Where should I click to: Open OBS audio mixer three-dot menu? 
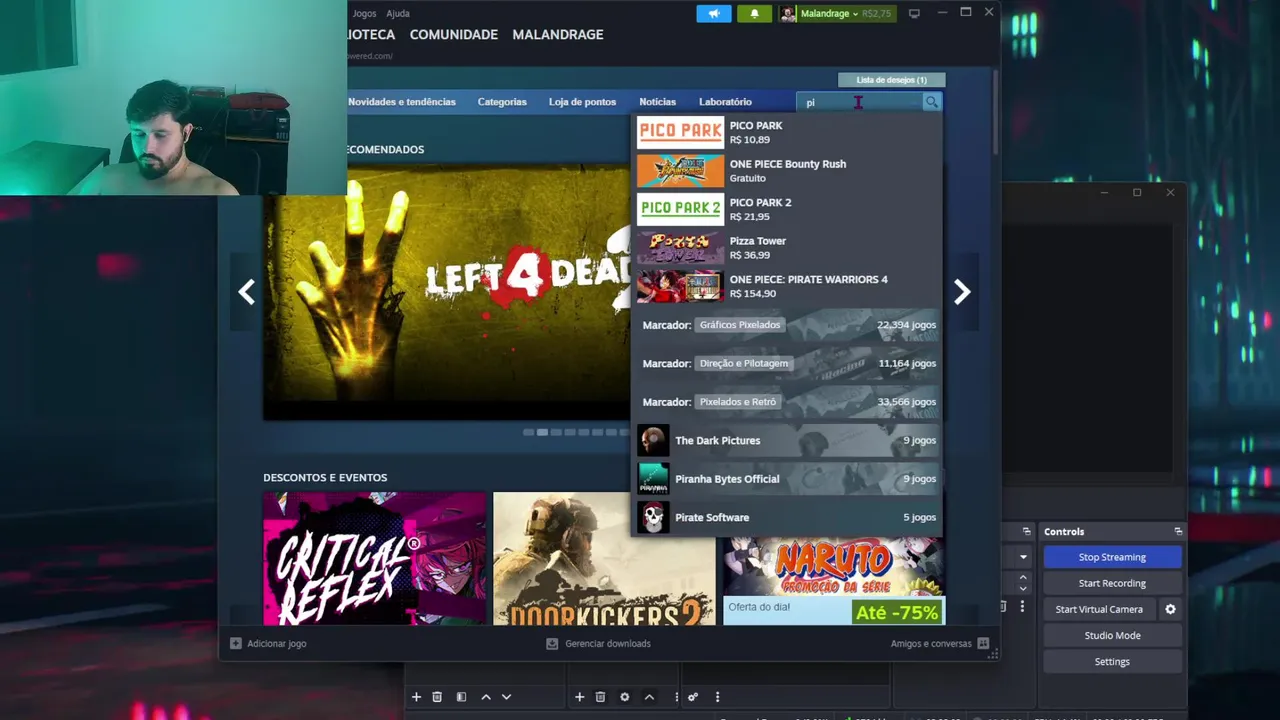coord(717,697)
